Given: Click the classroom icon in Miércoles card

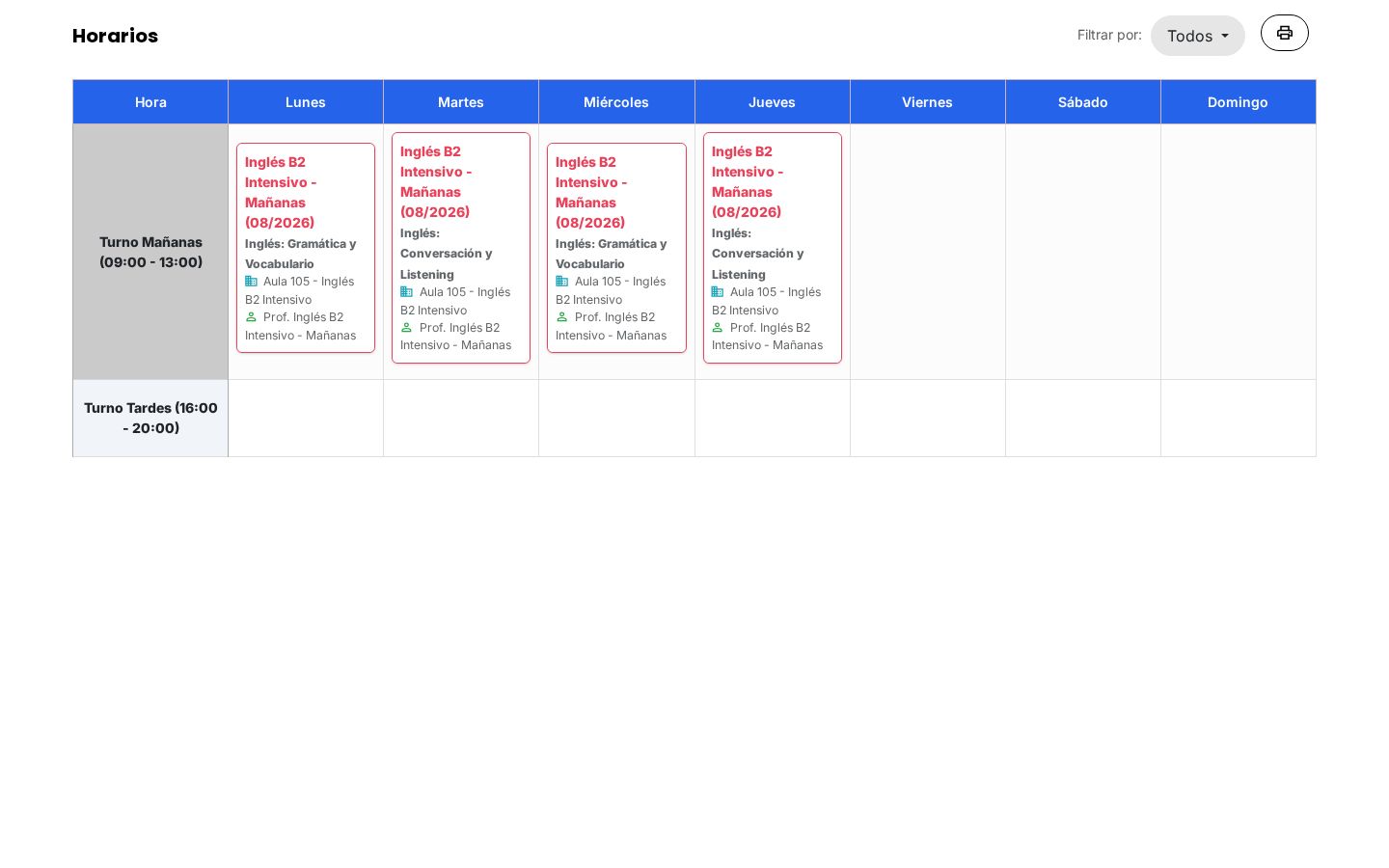Looking at the screenshot, I should tap(561, 282).
